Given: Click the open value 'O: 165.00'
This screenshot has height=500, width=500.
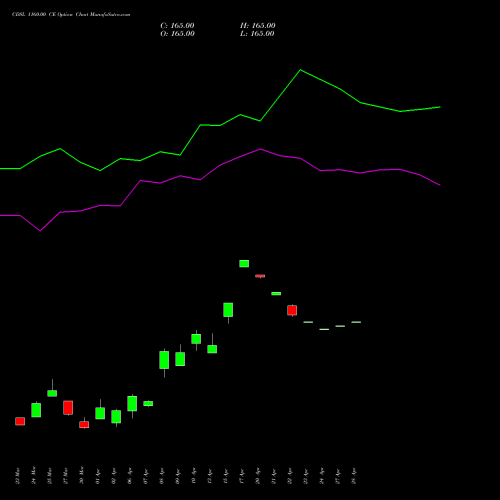Looking at the screenshot, I should (x=177, y=34).
